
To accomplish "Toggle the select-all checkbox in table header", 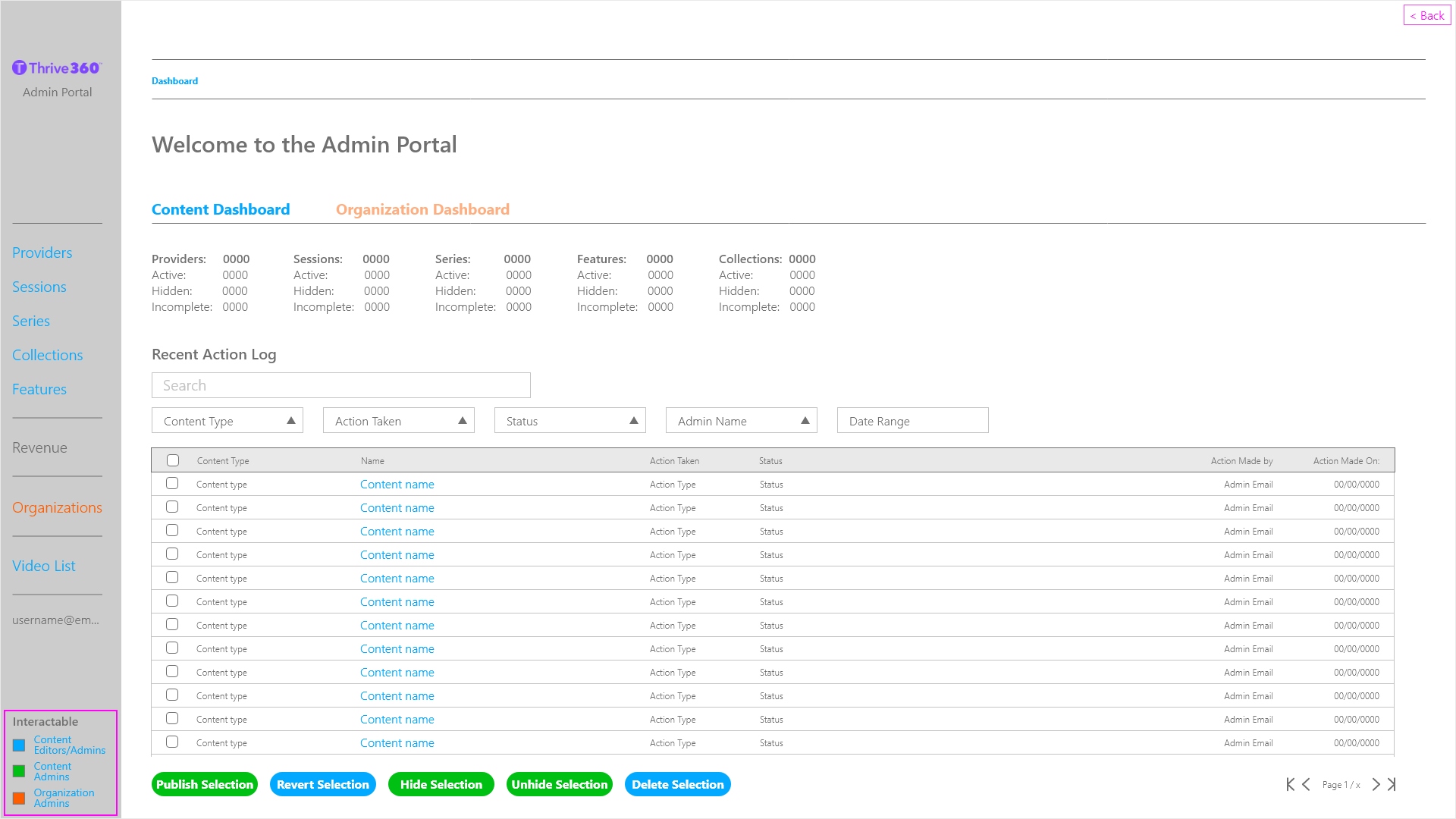I will [x=173, y=460].
